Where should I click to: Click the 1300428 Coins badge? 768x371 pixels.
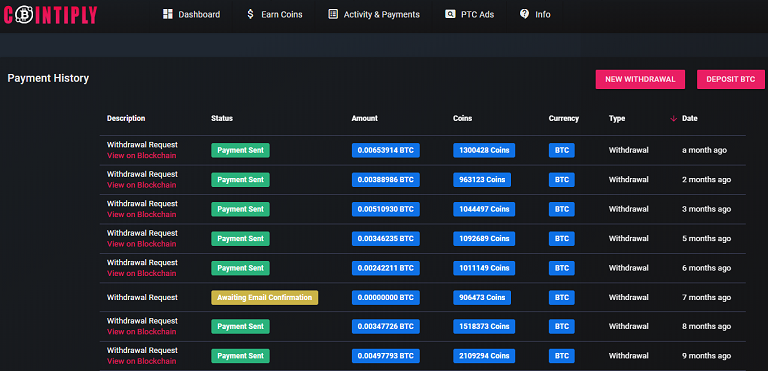tap(484, 150)
